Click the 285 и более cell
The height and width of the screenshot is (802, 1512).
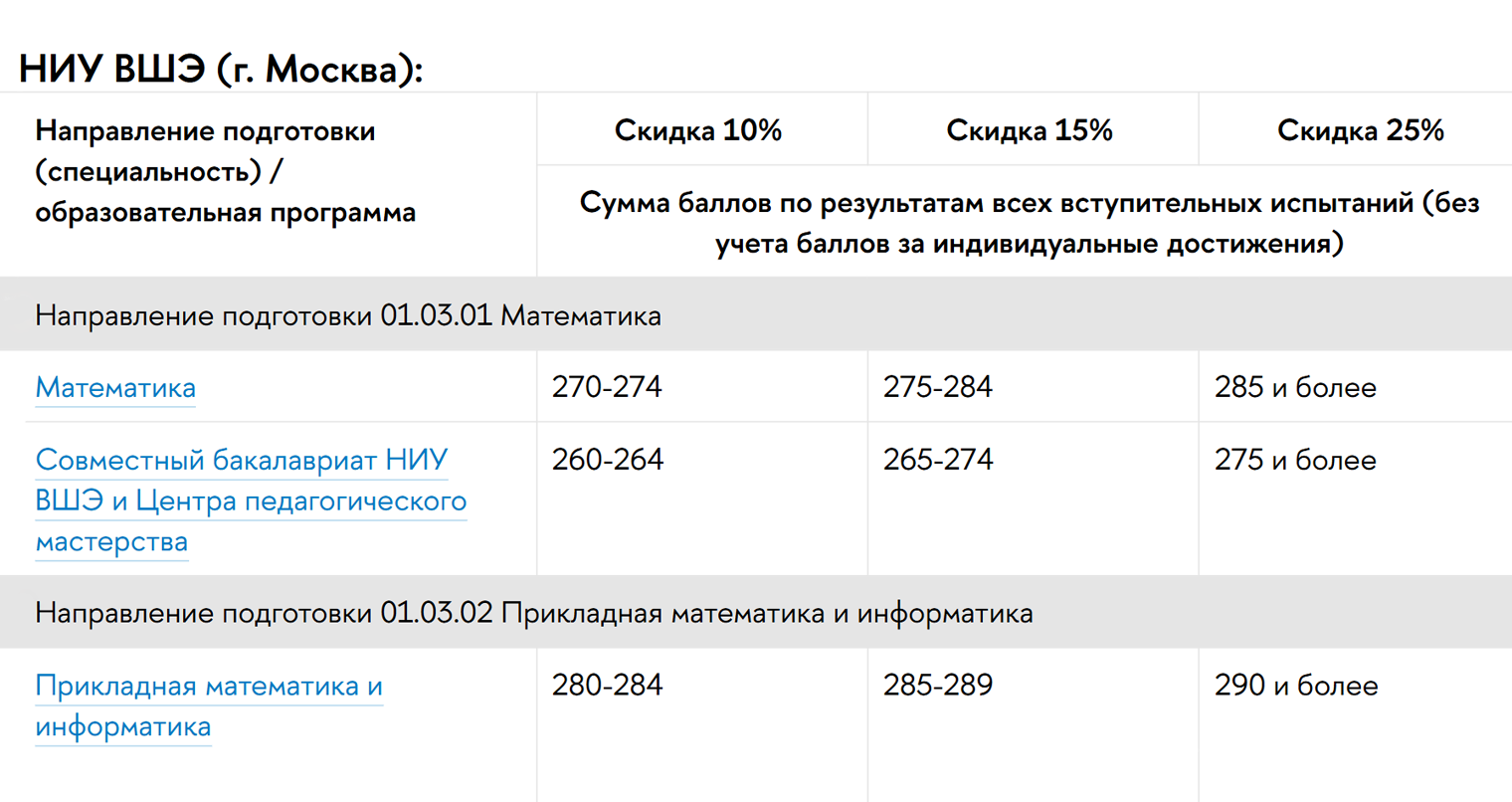tap(1295, 387)
